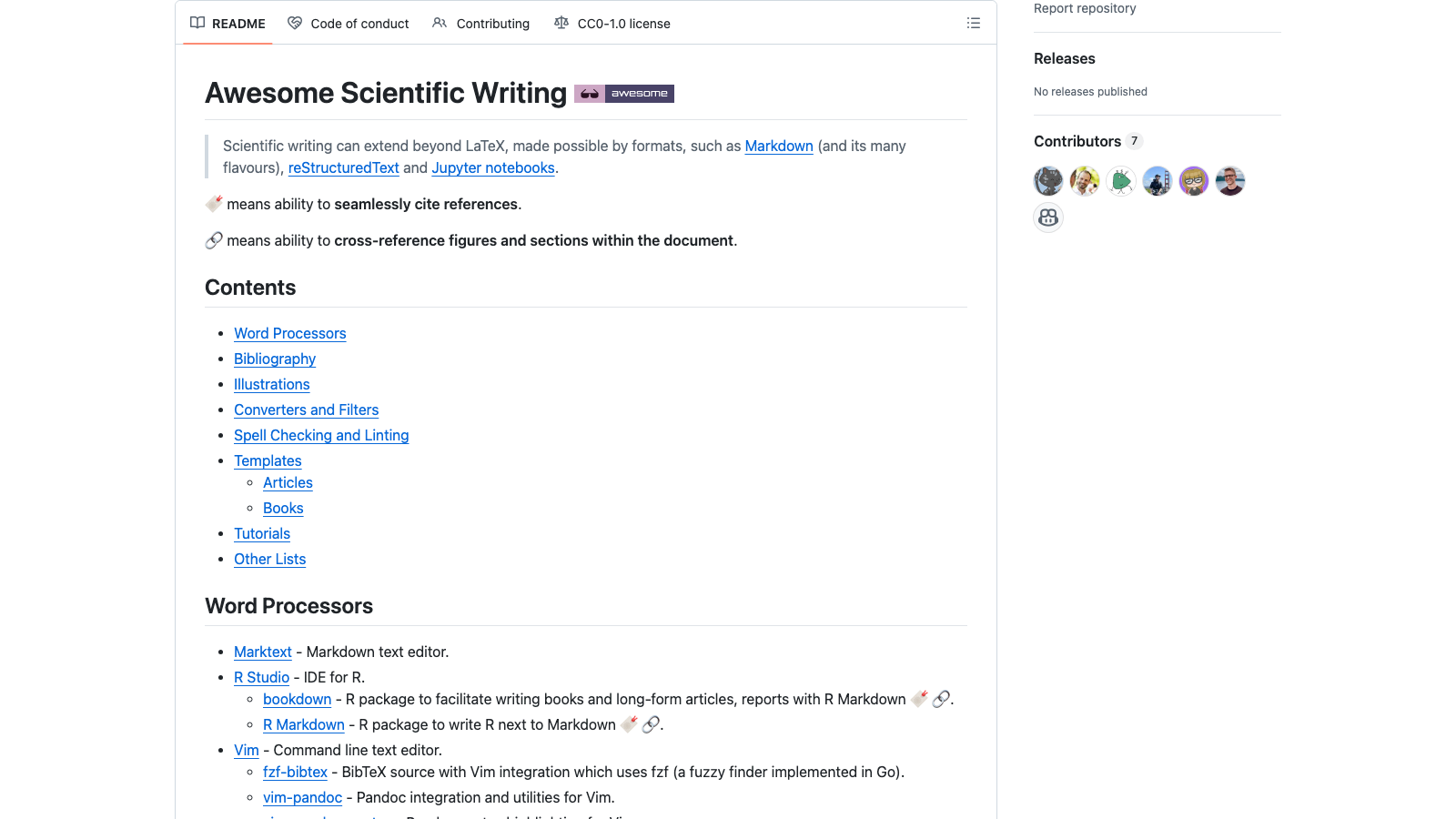Click the bot contributor avatar
This screenshot has height=819, width=1456.
(1047, 217)
